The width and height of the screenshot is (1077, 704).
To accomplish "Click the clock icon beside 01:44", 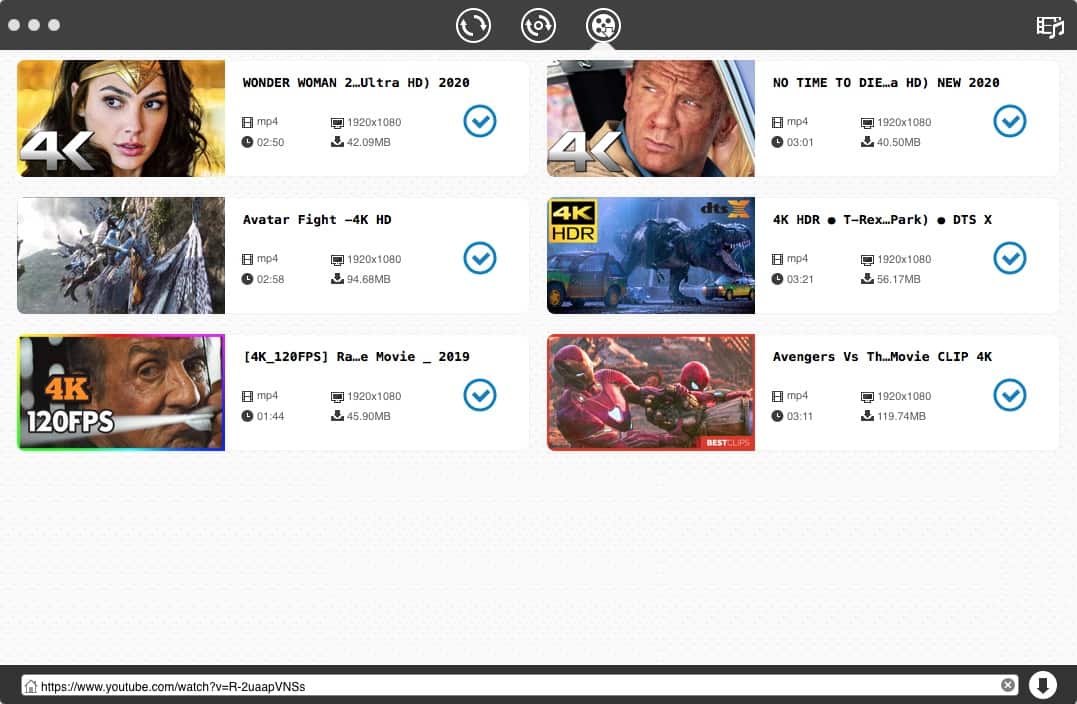I will point(247,416).
